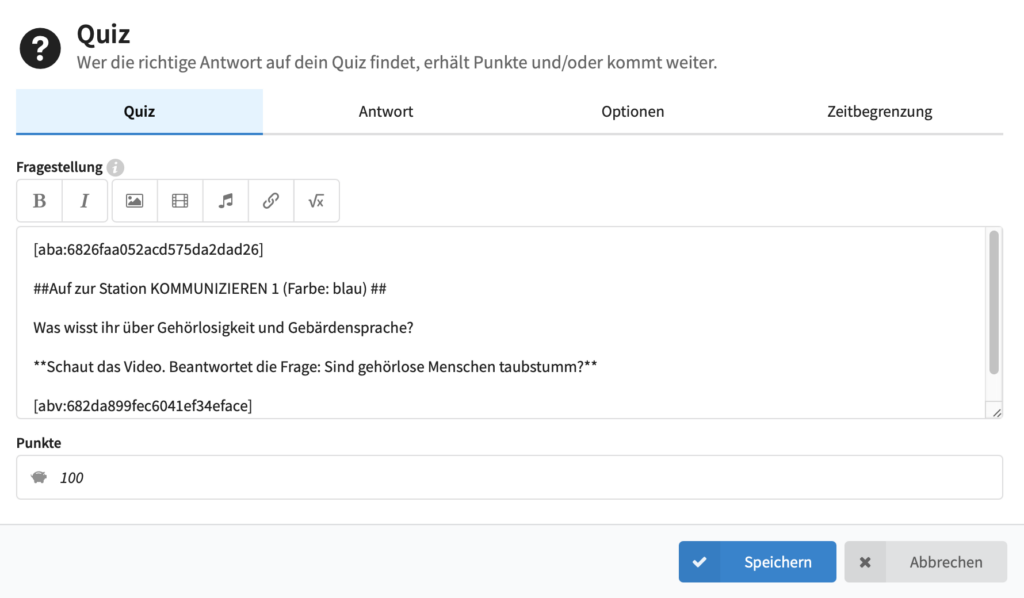This screenshot has width=1024, height=598.
Task: Save the quiz with Speichern
Action: click(757, 562)
